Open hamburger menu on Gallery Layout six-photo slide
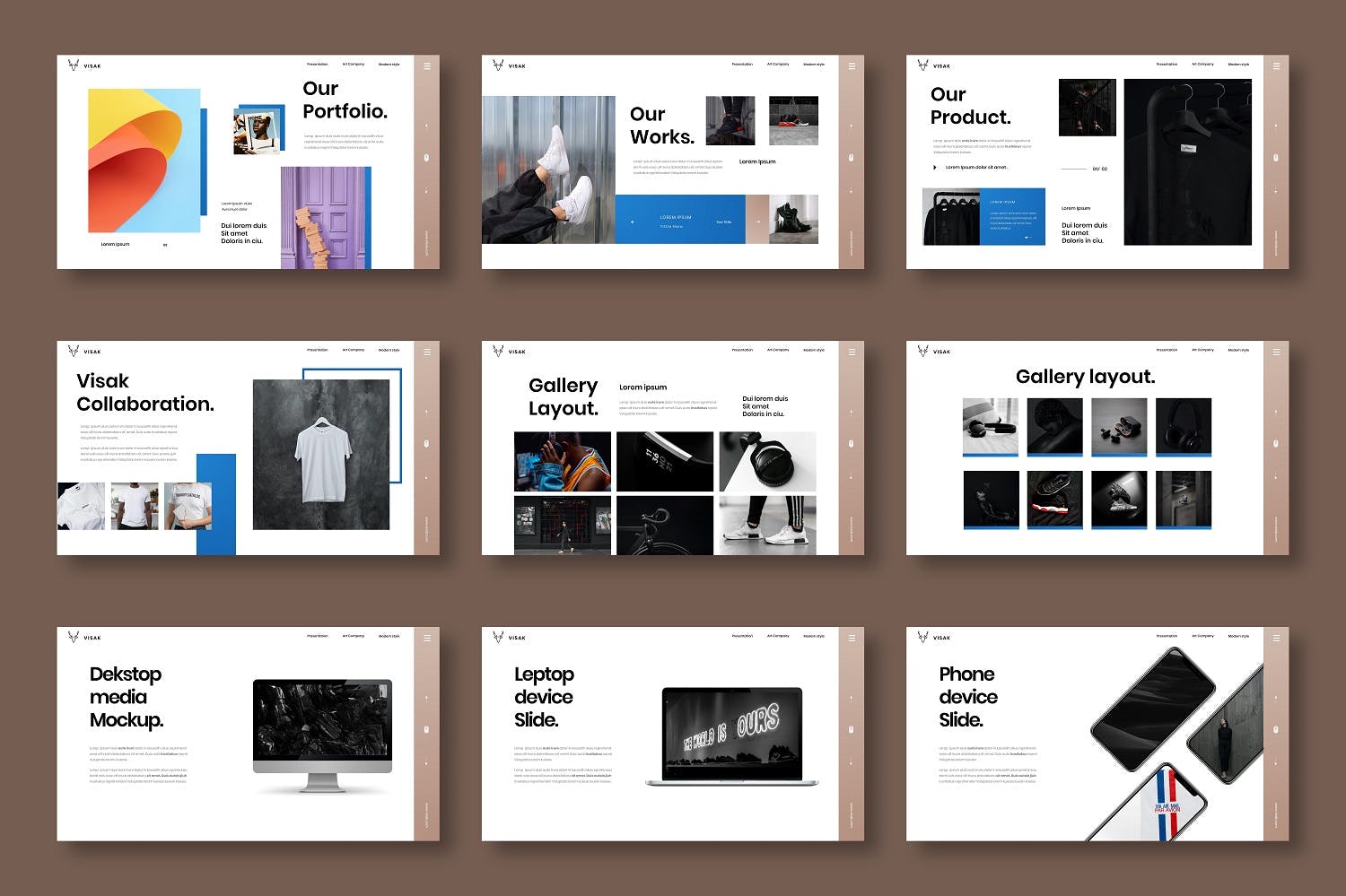 pyautogui.click(x=852, y=352)
